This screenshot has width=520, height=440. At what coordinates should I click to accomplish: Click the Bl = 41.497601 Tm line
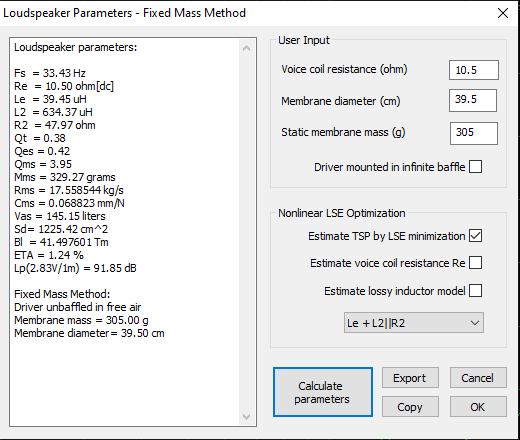pos(61,242)
